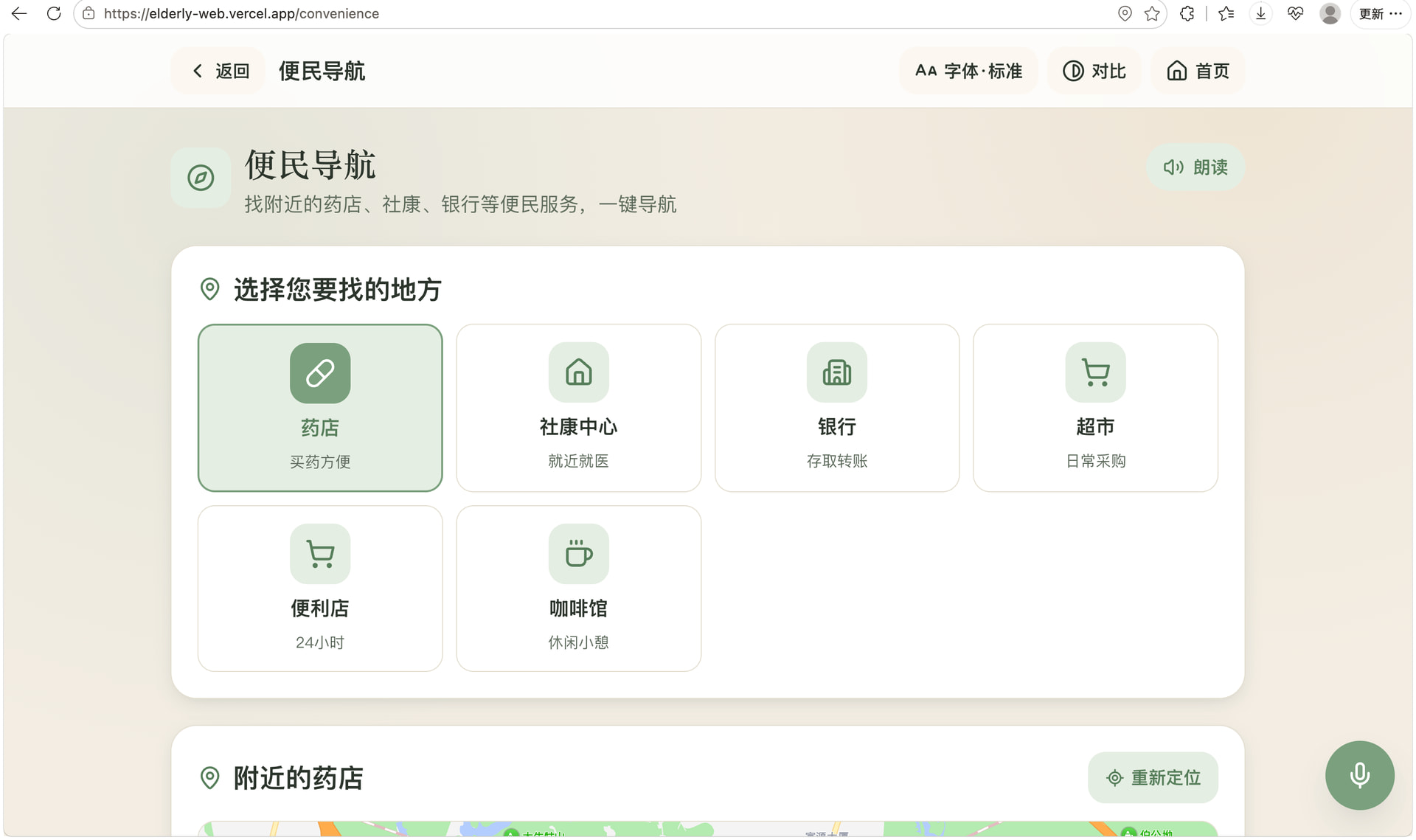Viewport: 1416px width, 840px height.
Task: Click the pin icon beside 附近的药店
Action: point(210,778)
